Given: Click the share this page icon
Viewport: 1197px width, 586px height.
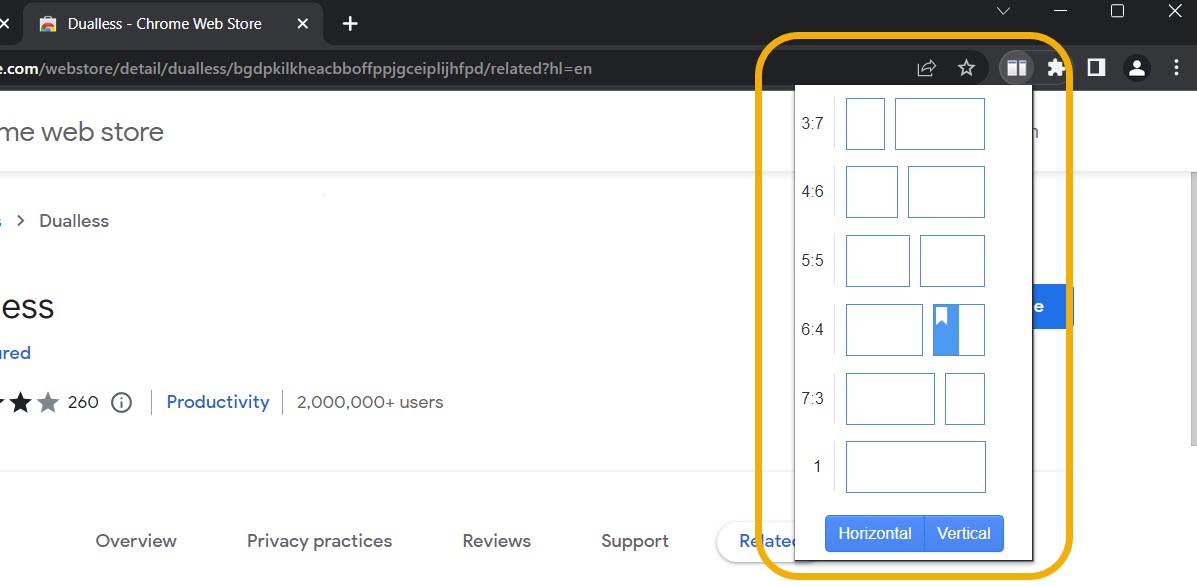Looking at the screenshot, I should (926, 68).
